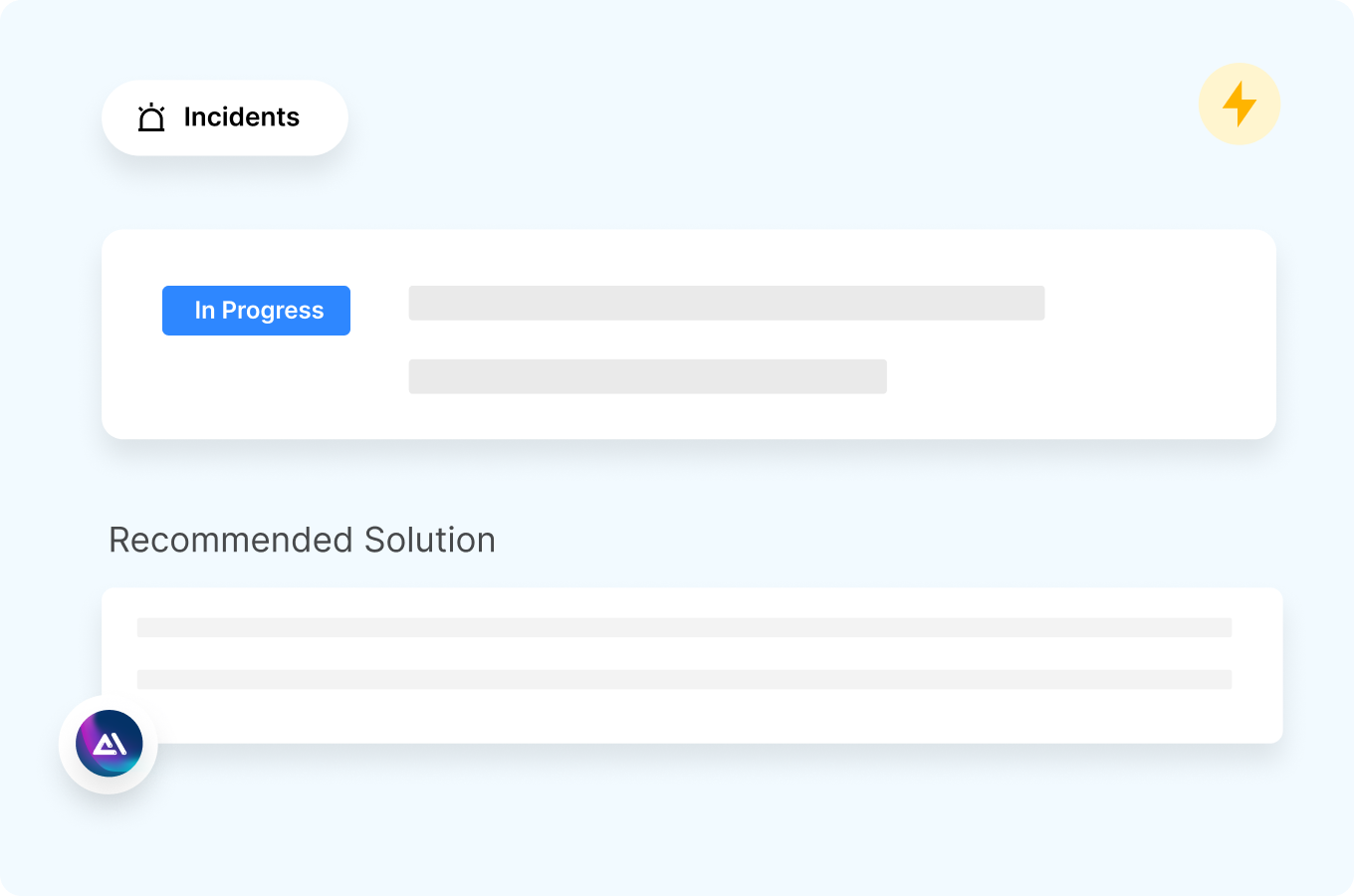
Task: Click the first line of recommended solution
Action: click(684, 627)
